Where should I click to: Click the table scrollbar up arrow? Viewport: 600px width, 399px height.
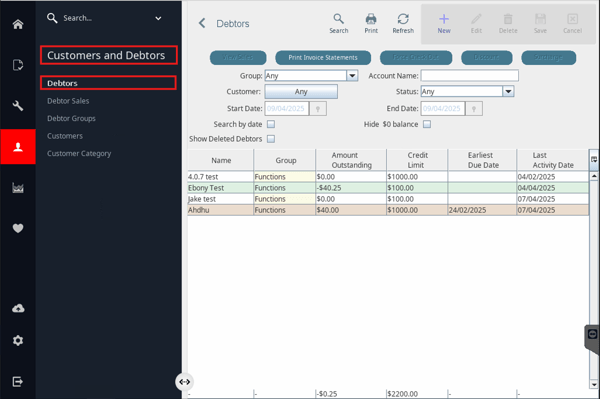(594, 176)
